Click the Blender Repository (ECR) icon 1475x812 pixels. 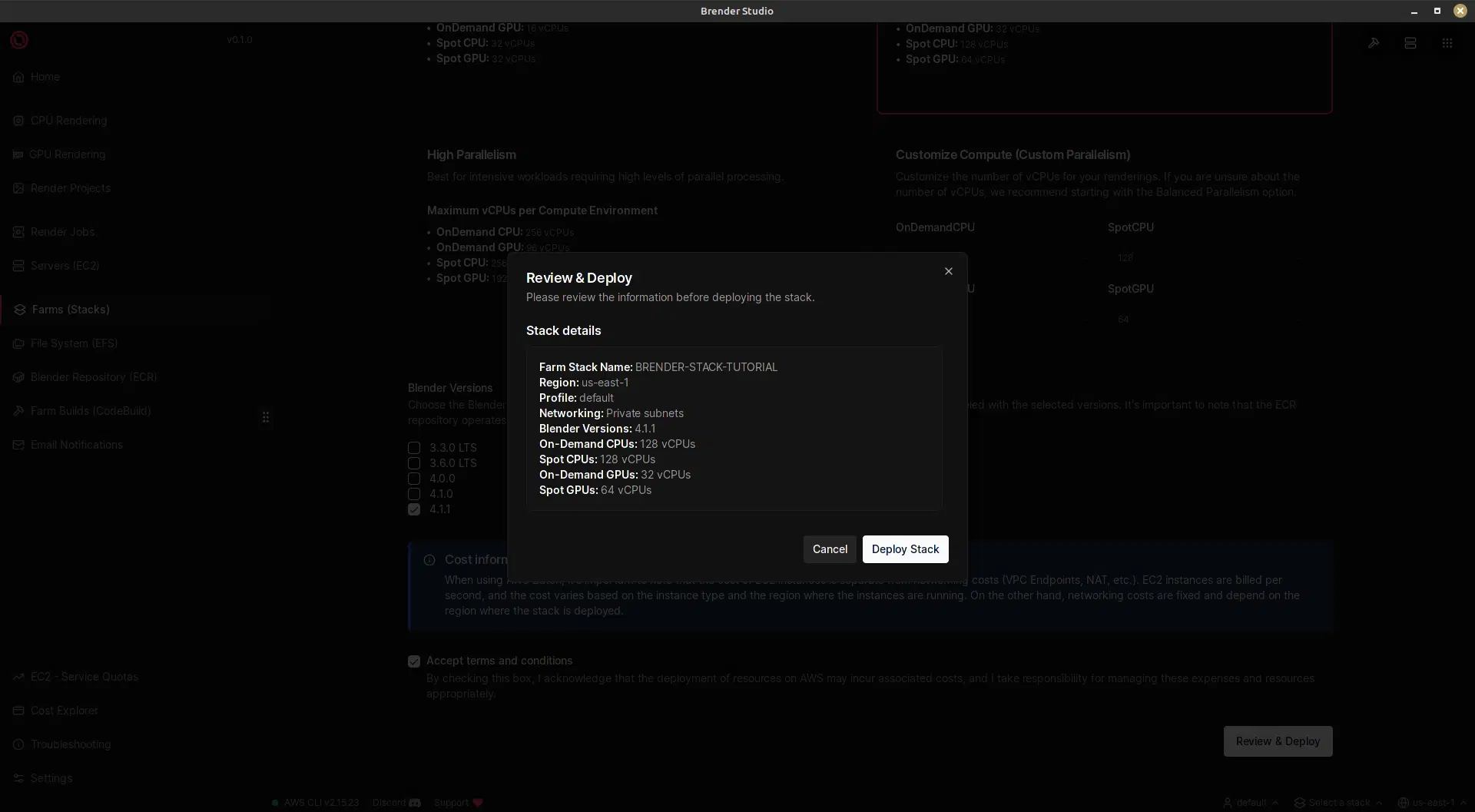click(18, 376)
